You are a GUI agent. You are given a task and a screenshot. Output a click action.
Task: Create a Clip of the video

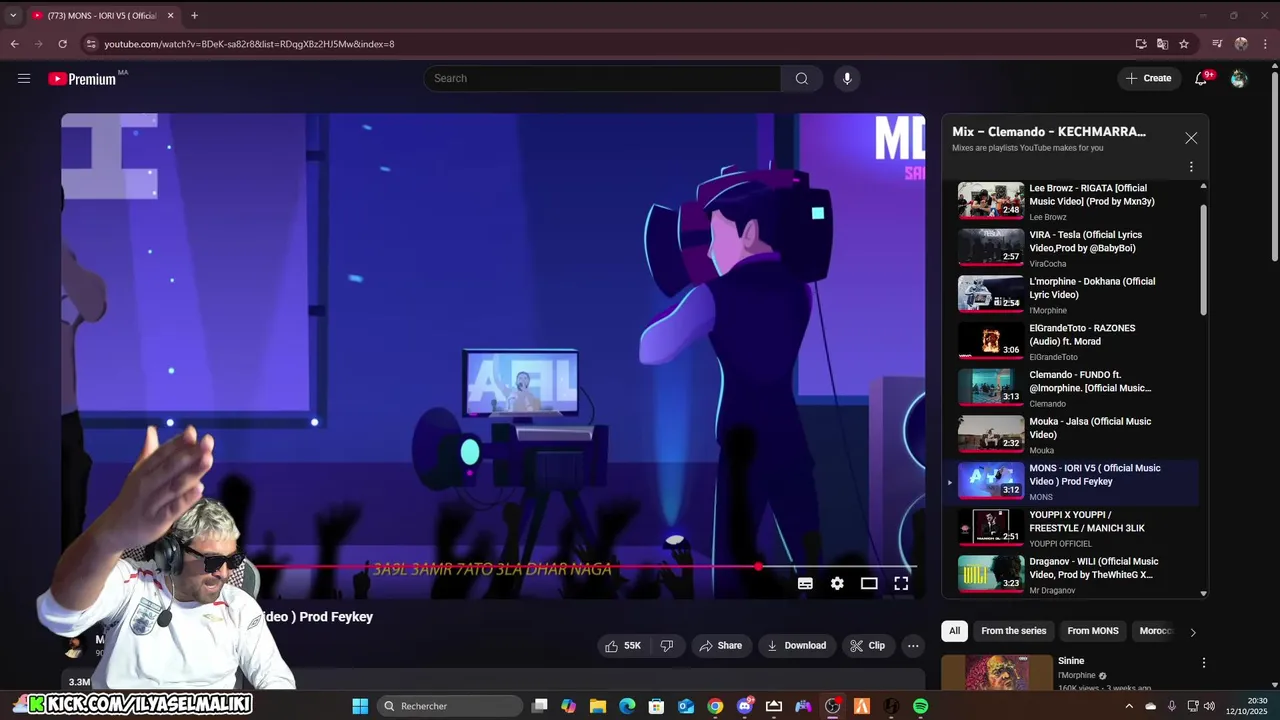(x=867, y=646)
